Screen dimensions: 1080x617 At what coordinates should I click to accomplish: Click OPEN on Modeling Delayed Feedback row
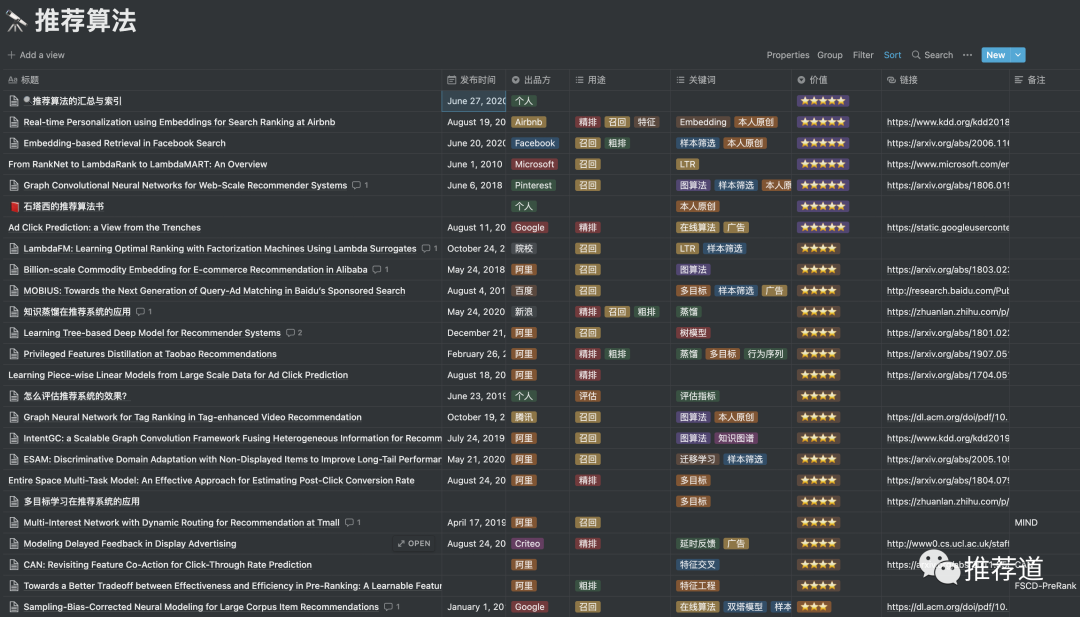coord(414,544)
